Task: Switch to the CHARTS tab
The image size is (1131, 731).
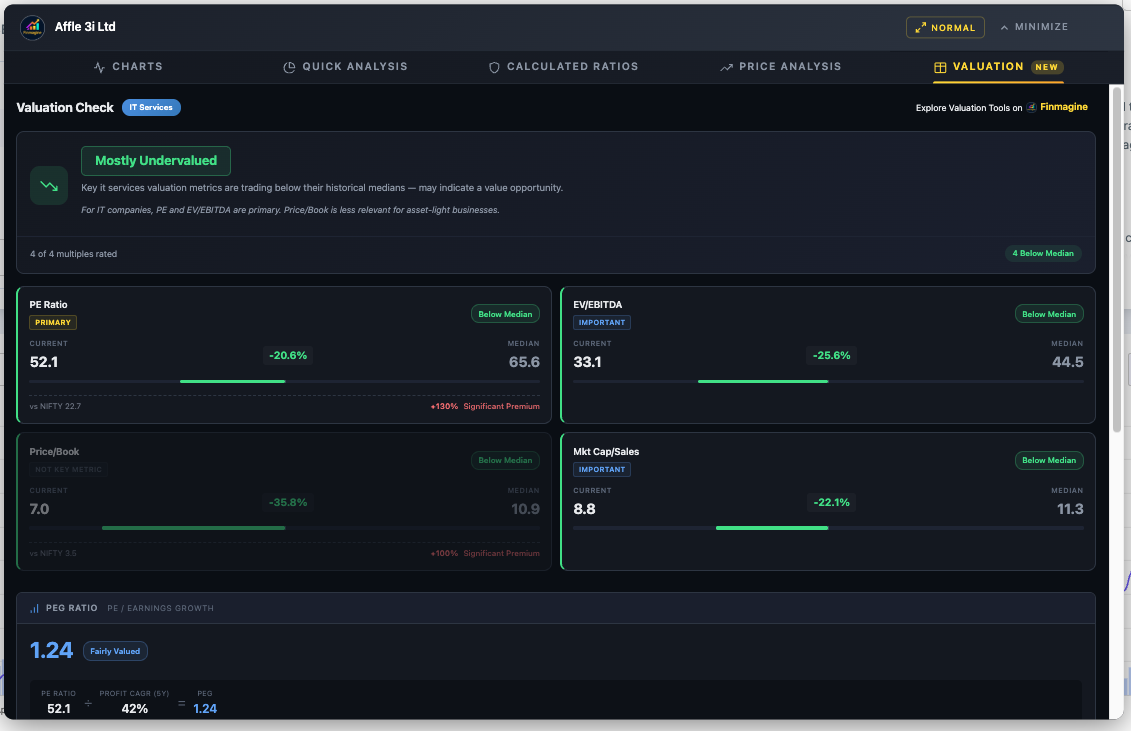Action: click(x=128, y=66)
